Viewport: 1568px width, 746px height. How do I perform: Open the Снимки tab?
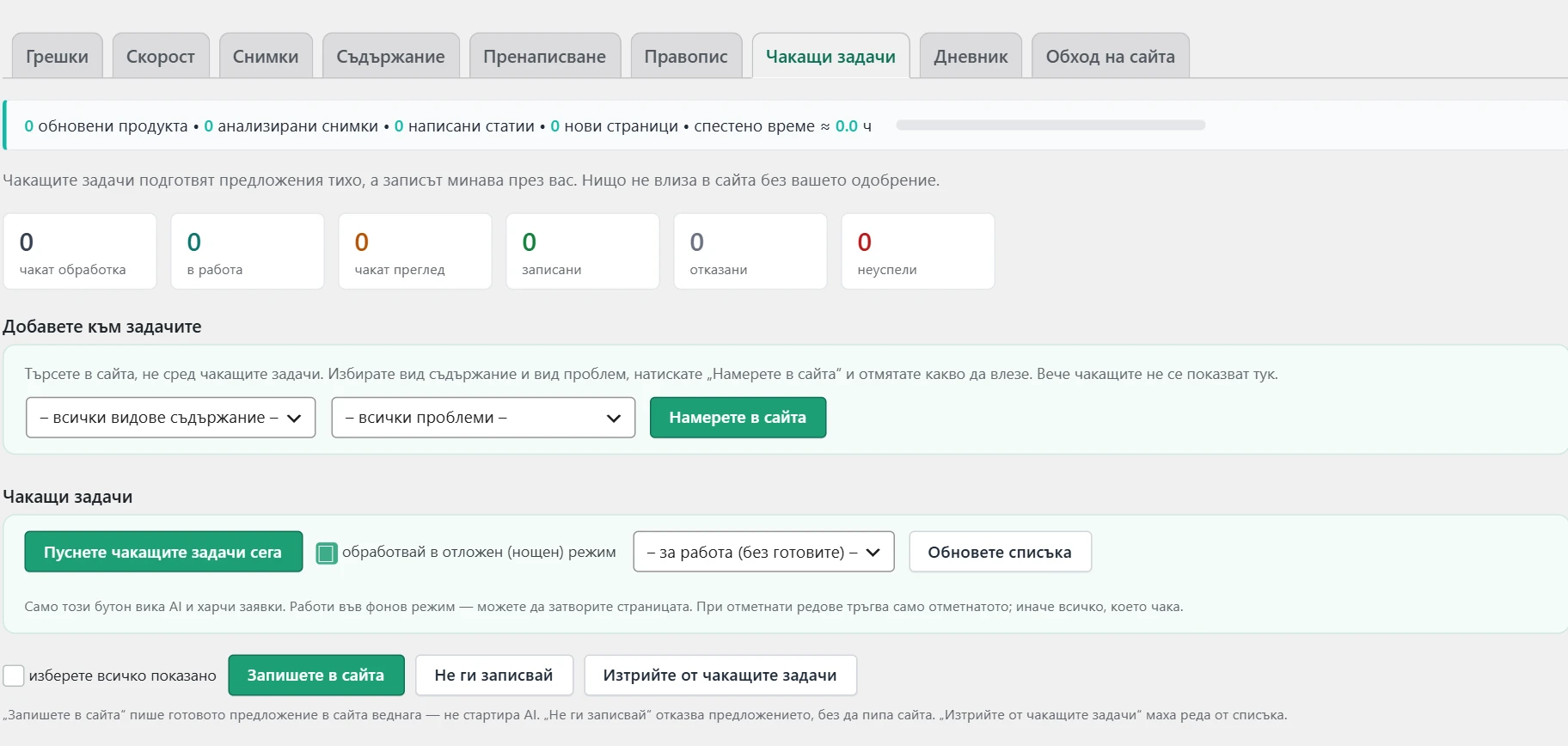coord(266,56)
